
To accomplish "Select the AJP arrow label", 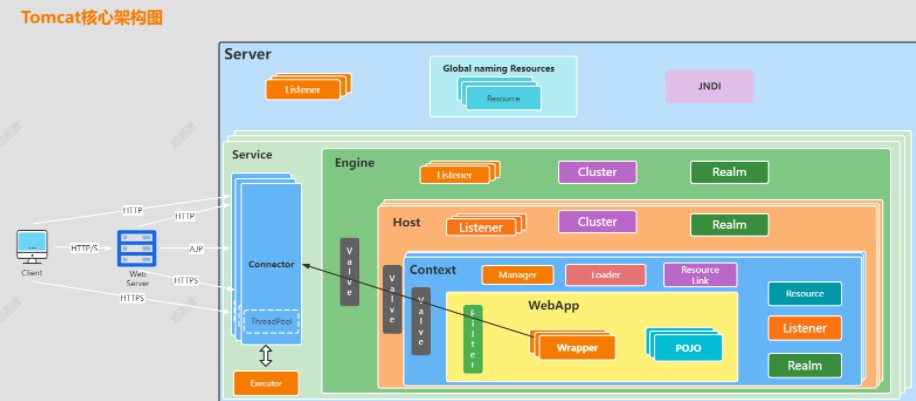I will (196, 248).
